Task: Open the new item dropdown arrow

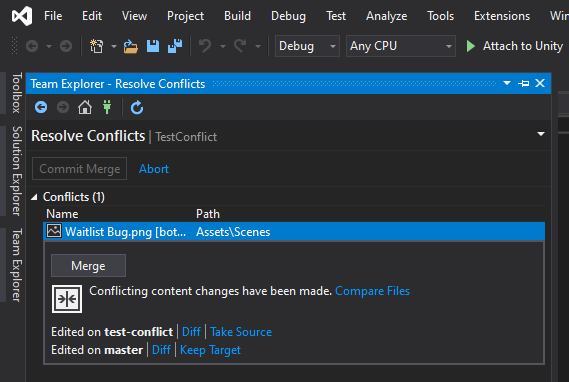Action: click(114, 46)
